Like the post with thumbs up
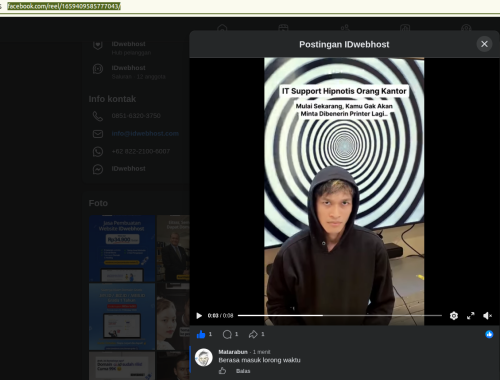Screen dimensions: 500x380 (201, 334)
